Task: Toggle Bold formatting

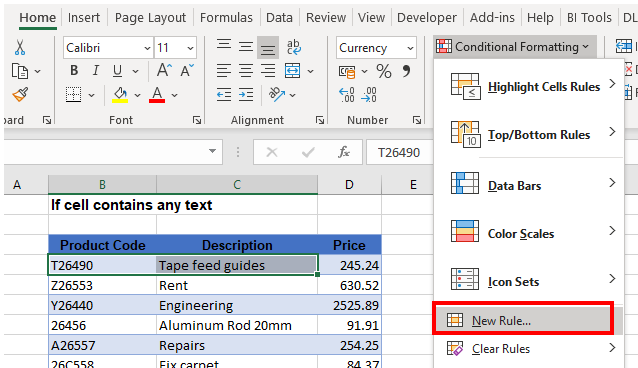Action: (74, 71)
